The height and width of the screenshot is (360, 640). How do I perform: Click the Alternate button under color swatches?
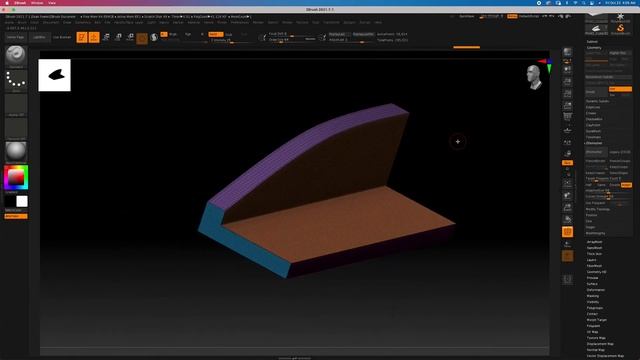pos(16,216)
